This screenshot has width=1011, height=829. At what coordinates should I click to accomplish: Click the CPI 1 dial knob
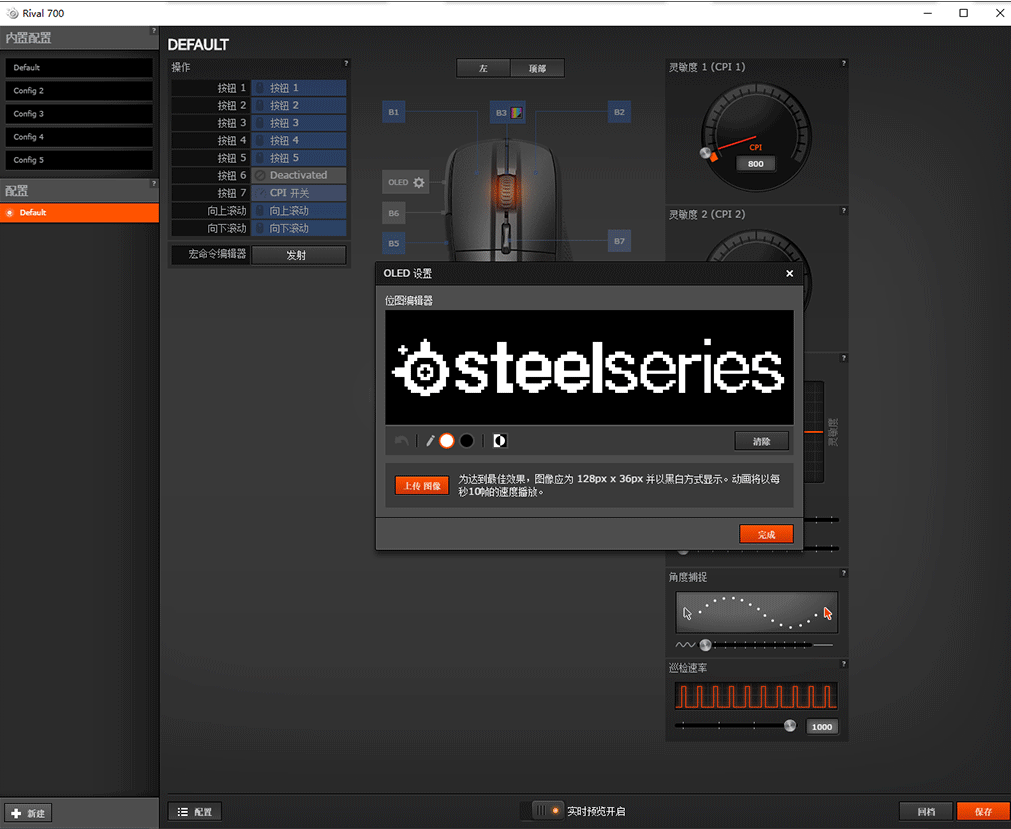tap(706, 153)
